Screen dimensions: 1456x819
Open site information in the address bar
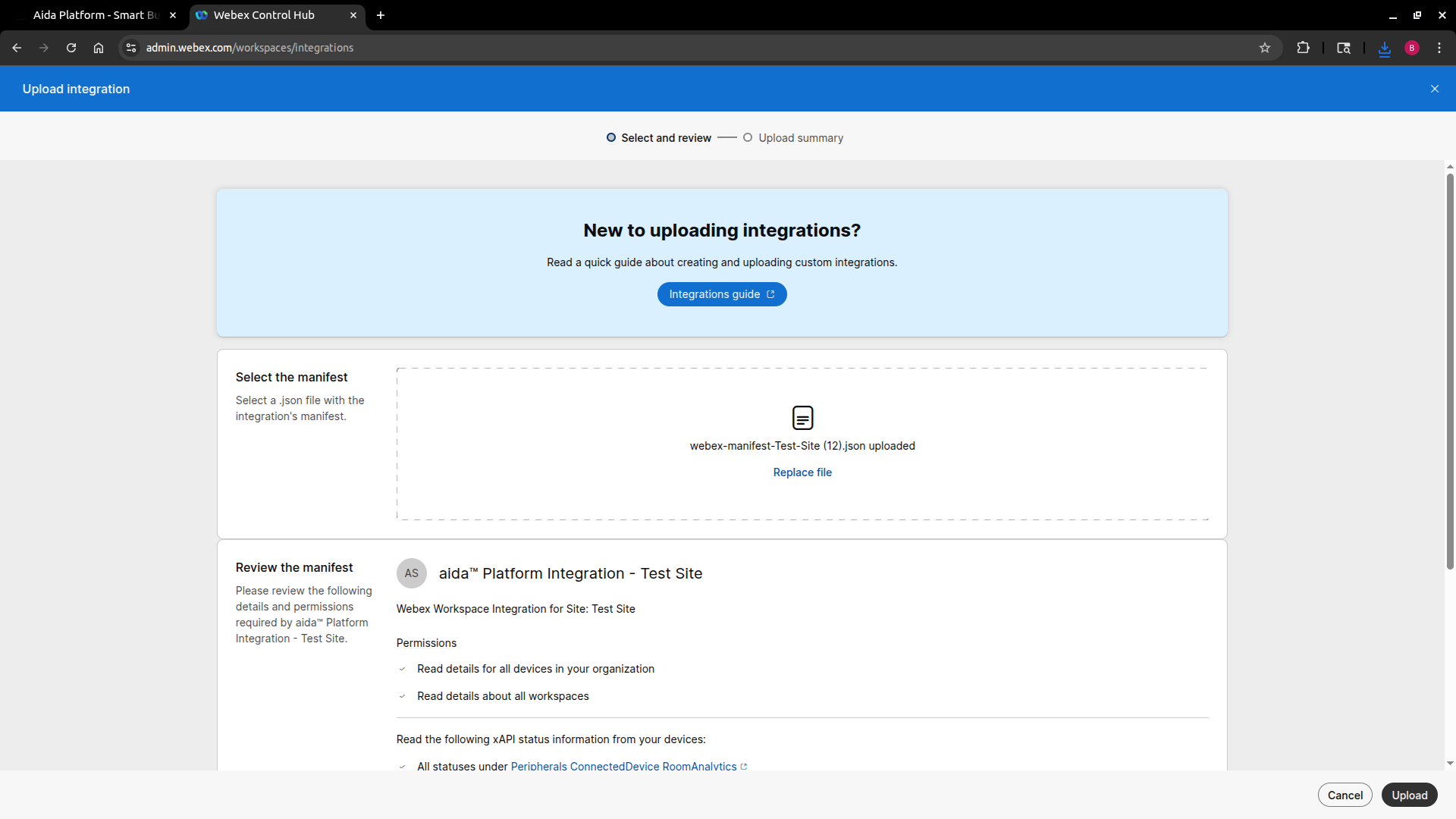coord(130,47)
